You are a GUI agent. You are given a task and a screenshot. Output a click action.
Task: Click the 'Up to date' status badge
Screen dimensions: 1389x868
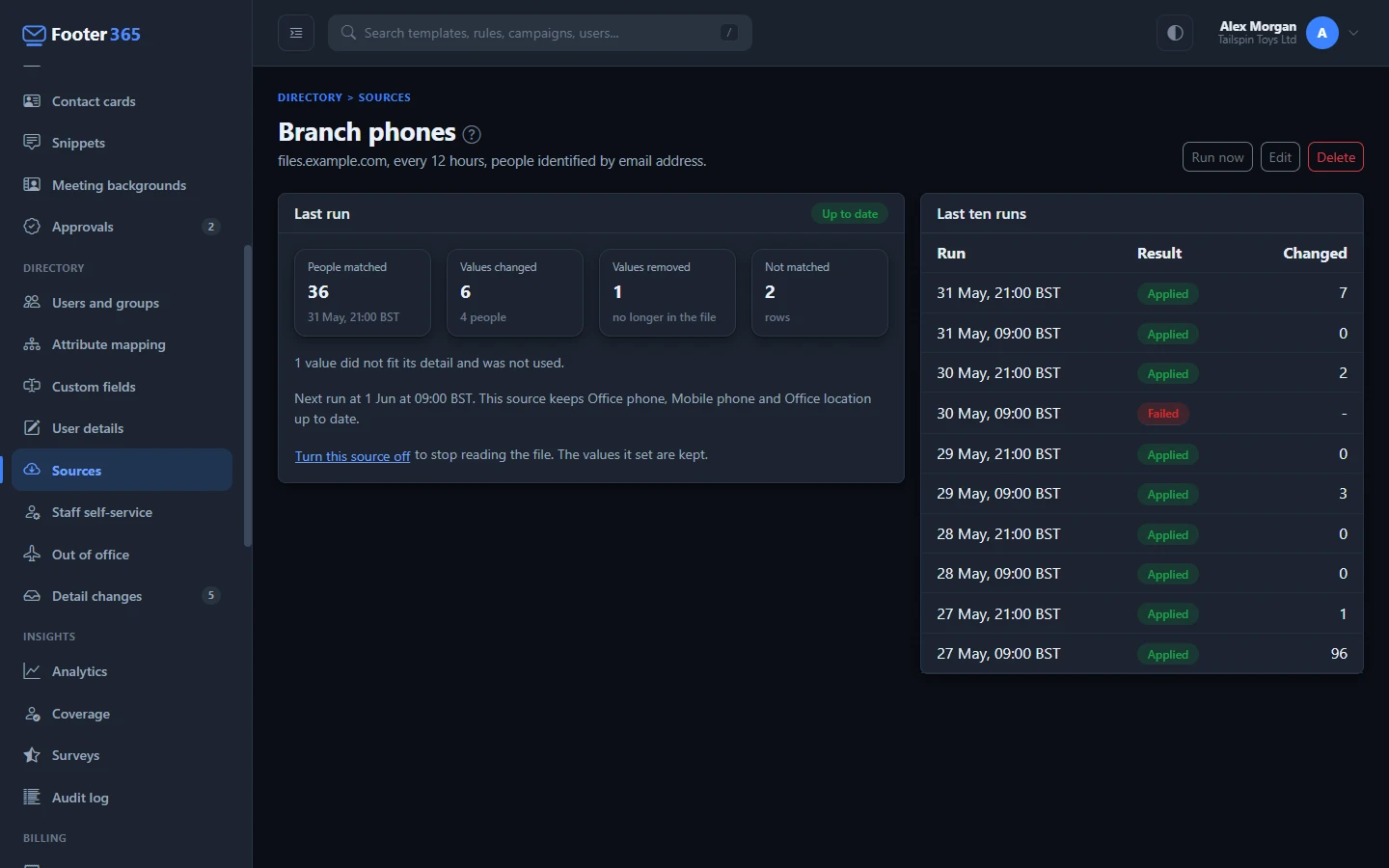pos(850,214)
